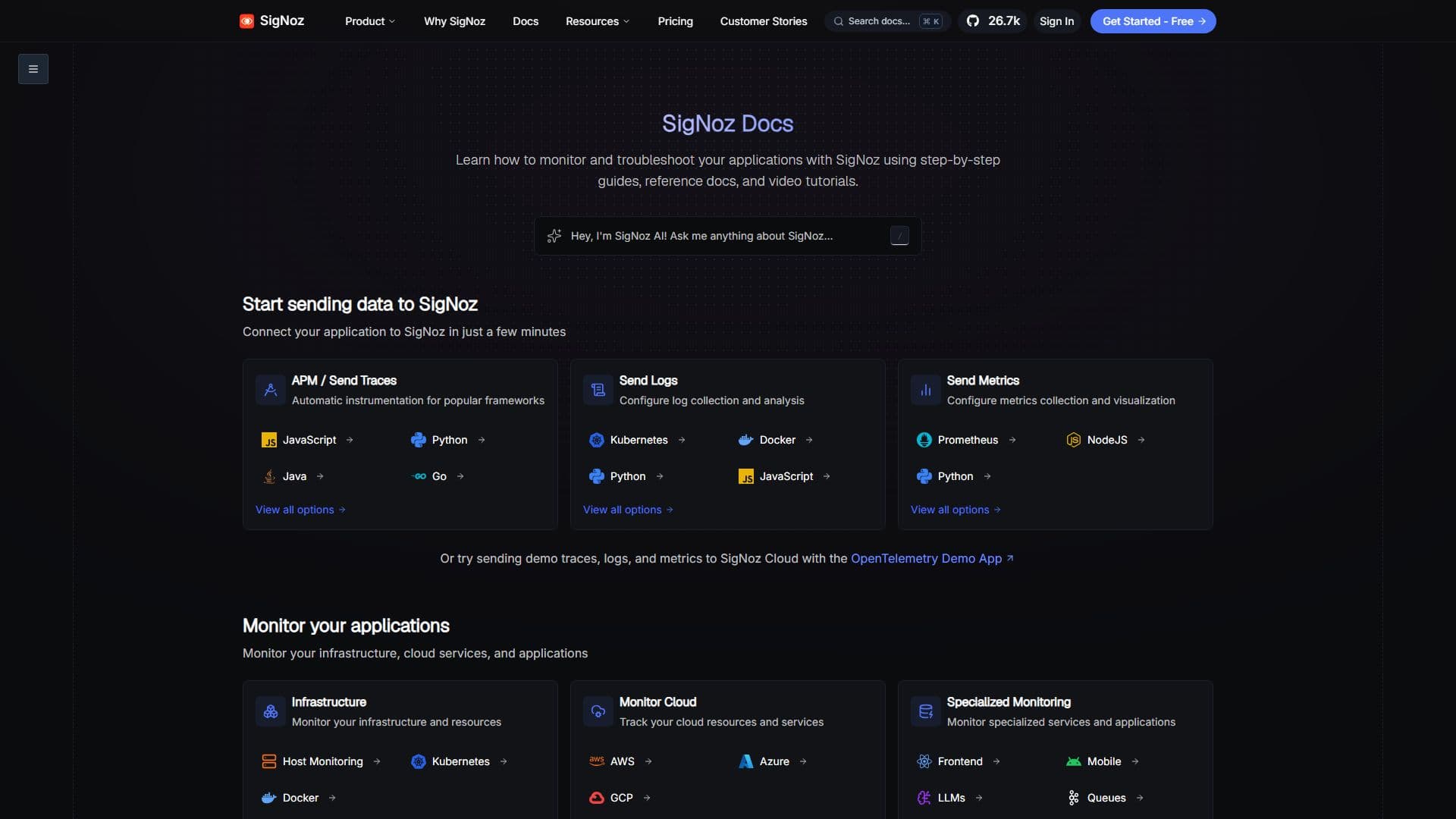The height and width of the screenshot is (819, 1456).
Task: Click the SigNoz Docs title
Action: click(x=728, y=124)
